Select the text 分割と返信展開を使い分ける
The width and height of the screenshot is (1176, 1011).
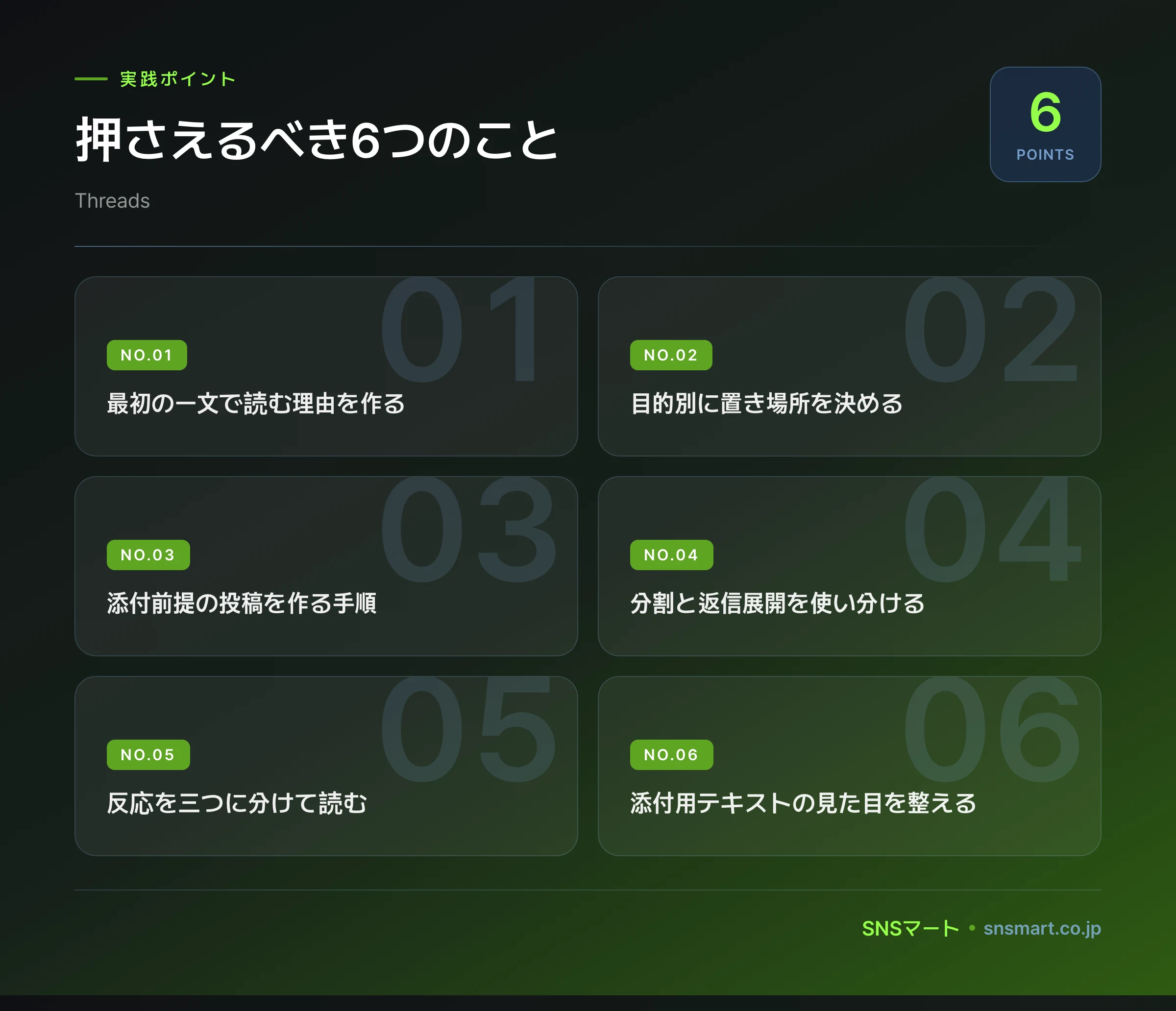click(778, 603)
